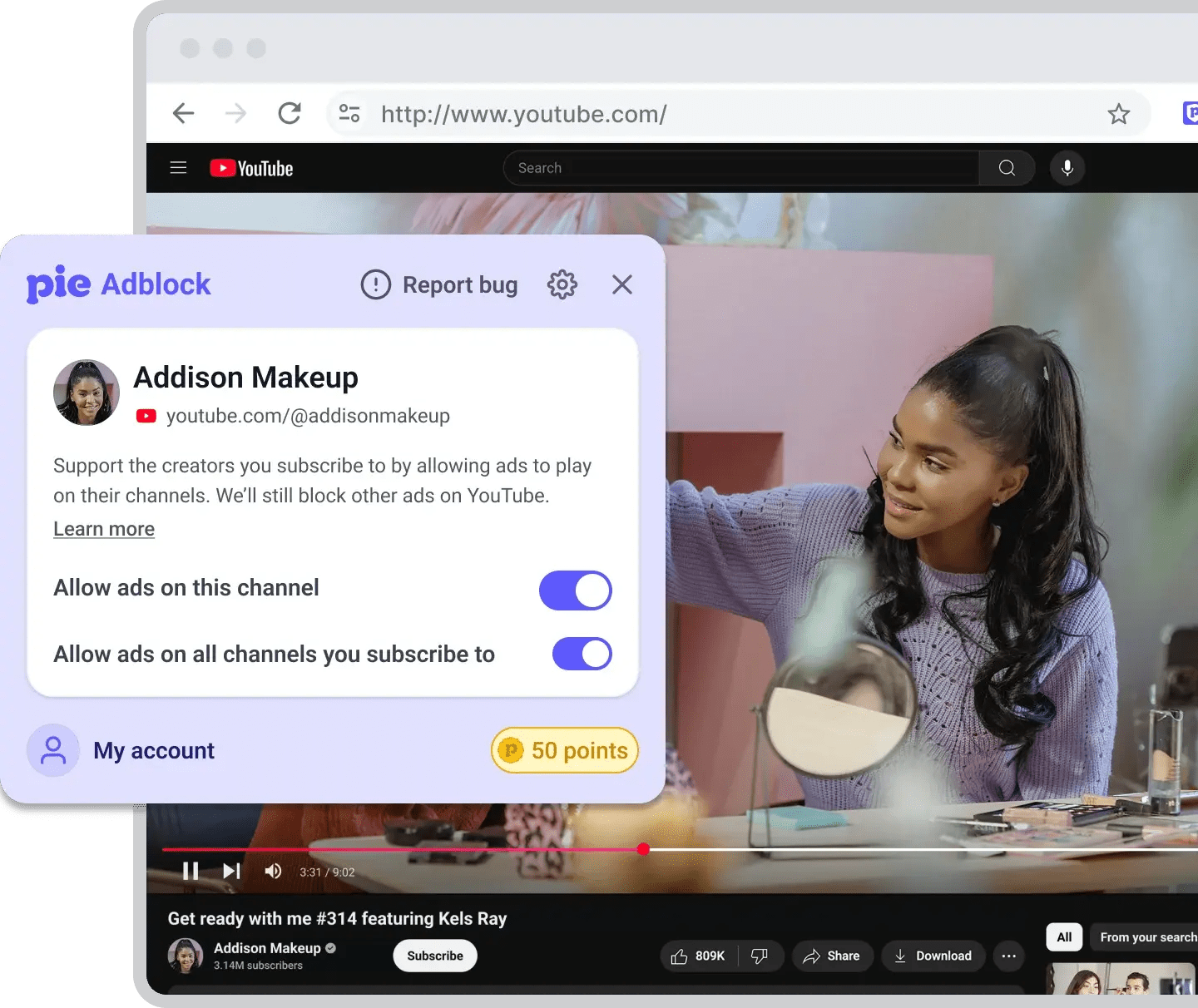
Task: Turn off ads on all subscribed channels
Action: pos(582,654)
